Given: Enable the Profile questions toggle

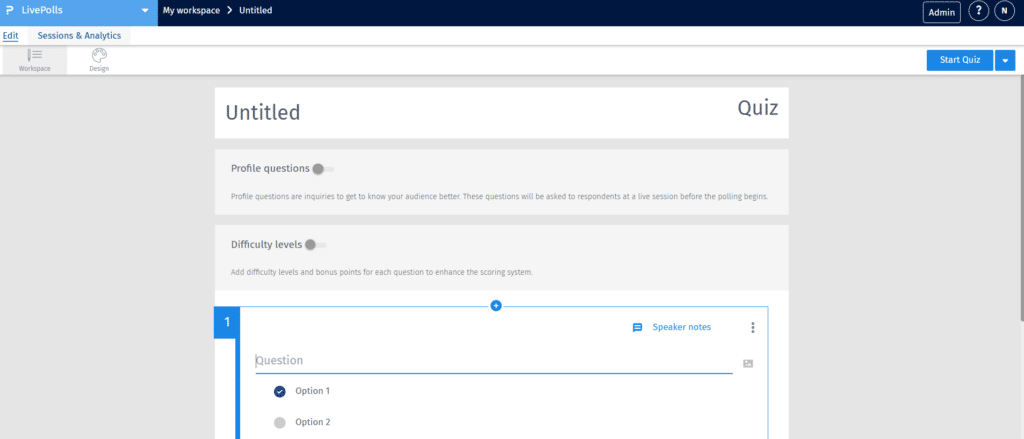Looking at the screenshot, I should 322,169.
